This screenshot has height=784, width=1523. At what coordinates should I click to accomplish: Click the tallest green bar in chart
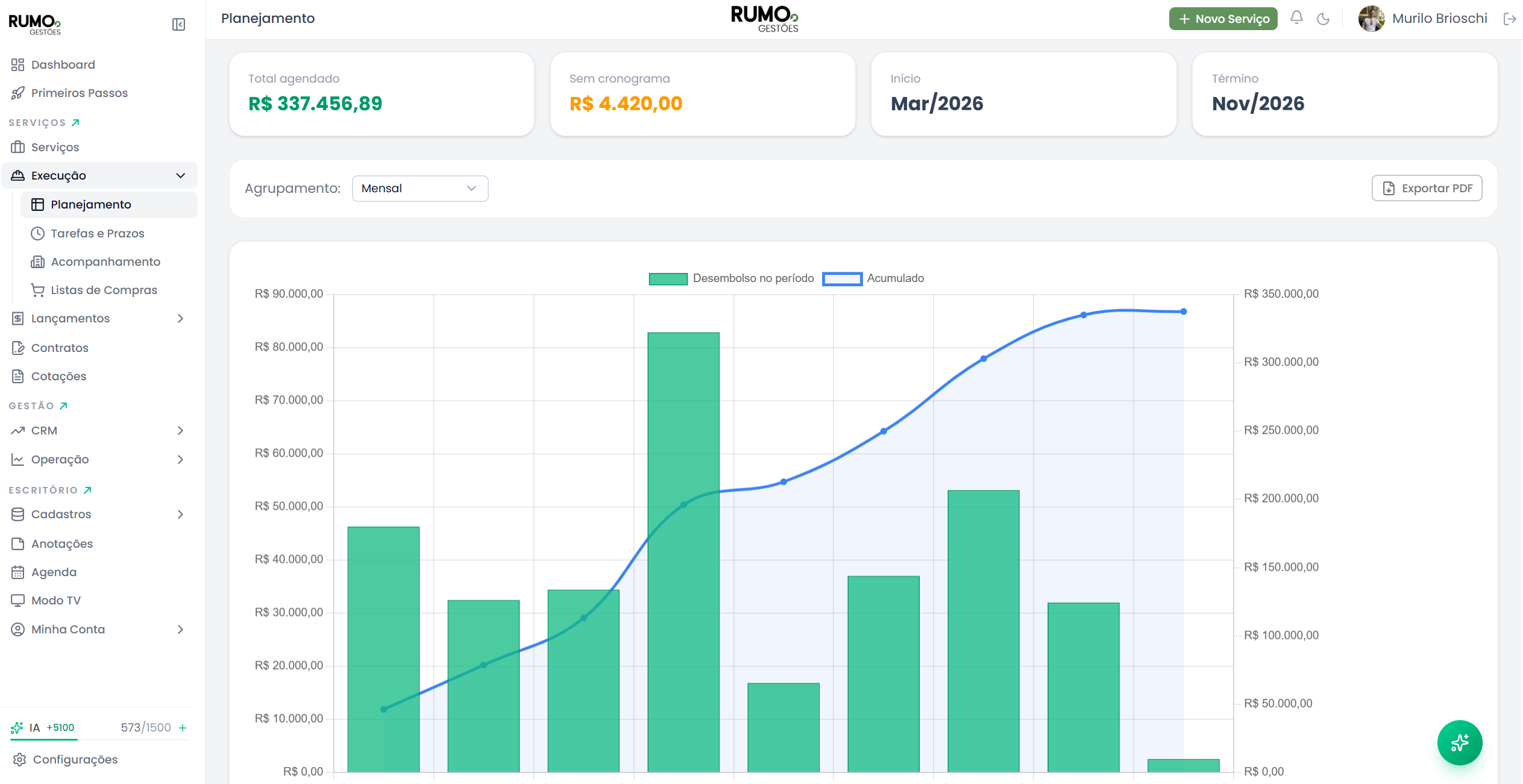click(x=683, y=552)
